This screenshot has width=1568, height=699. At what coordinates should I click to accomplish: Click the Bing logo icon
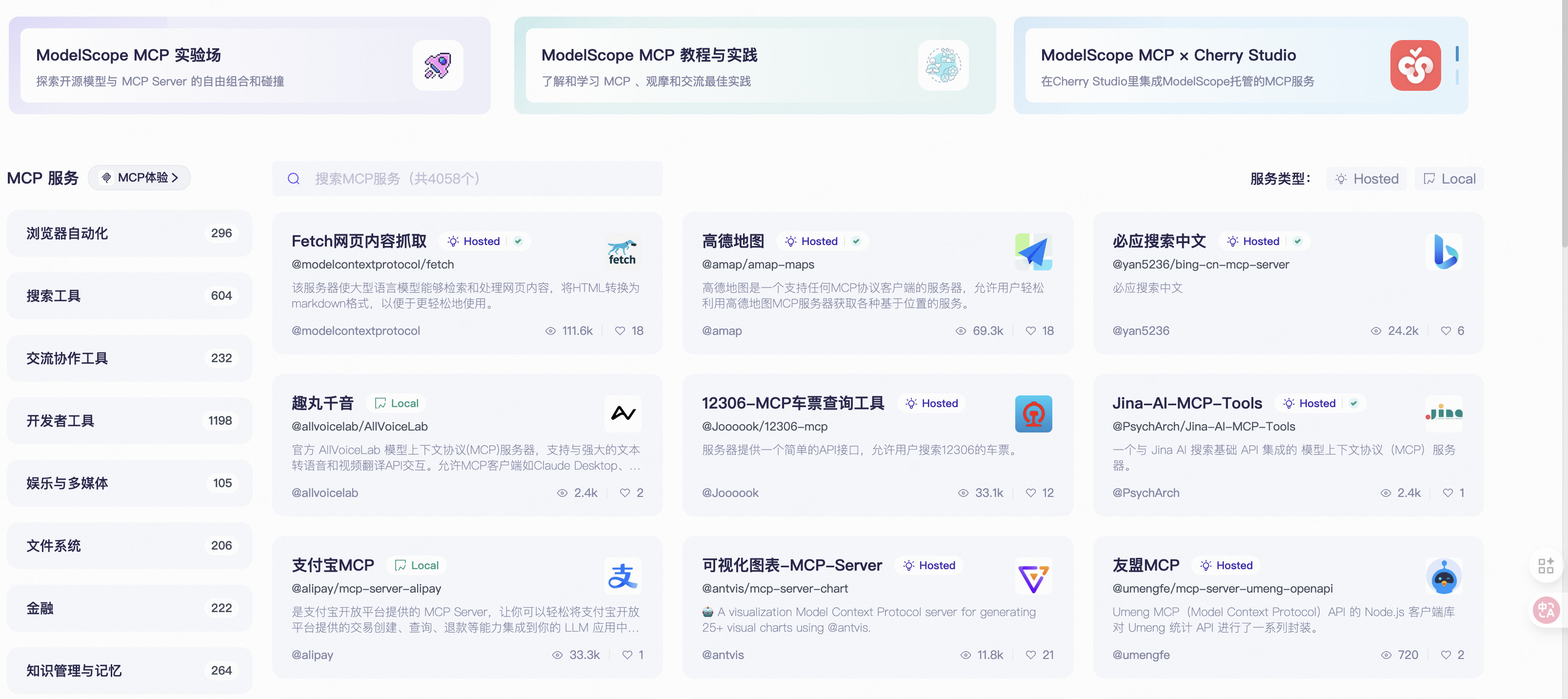(x=1444, y=252)
